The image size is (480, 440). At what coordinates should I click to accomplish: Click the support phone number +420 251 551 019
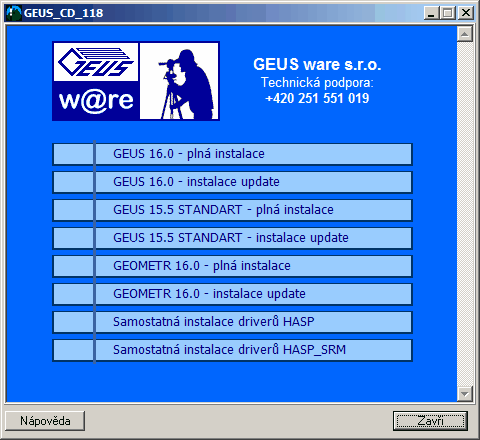[317, 98]
